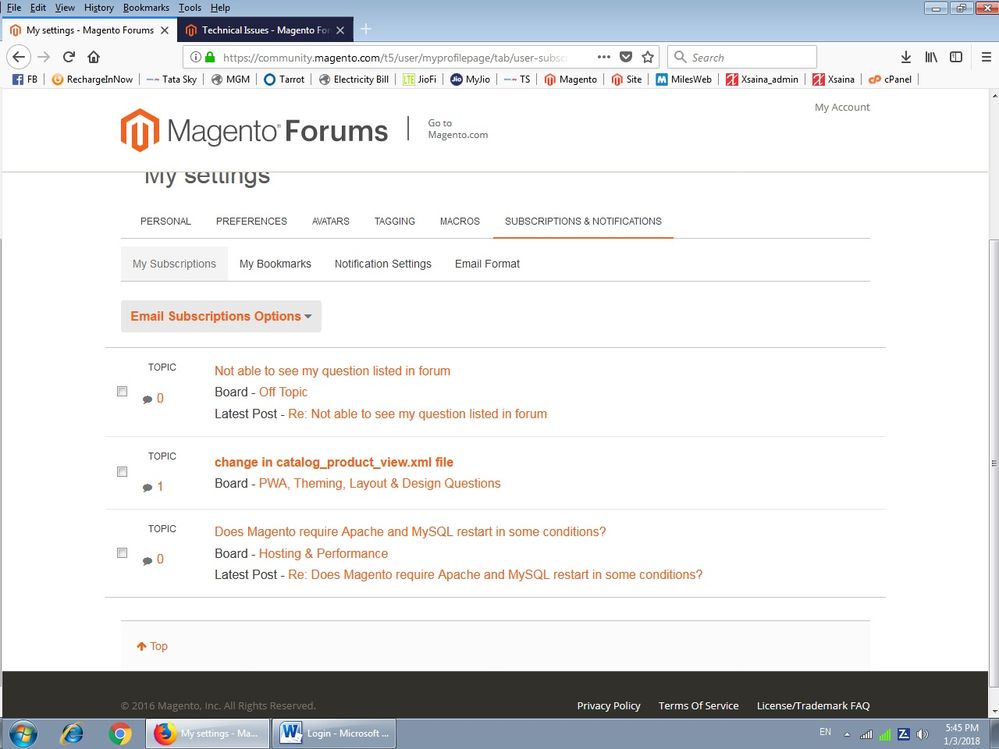Open the 'Hosting & Performance' board link
The image size is (999, 749).
tap(323, 553)
